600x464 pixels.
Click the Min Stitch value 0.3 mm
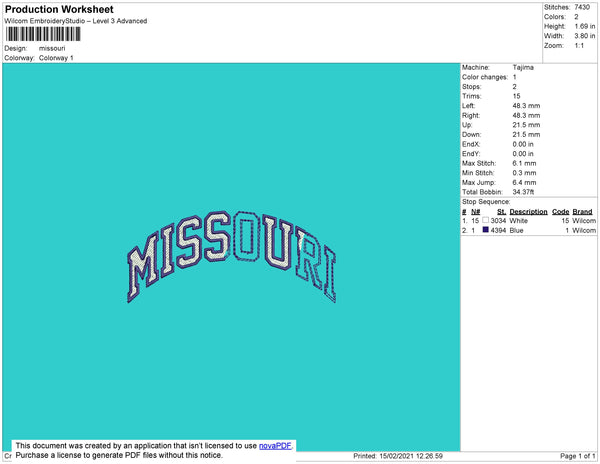click(524, 173)
